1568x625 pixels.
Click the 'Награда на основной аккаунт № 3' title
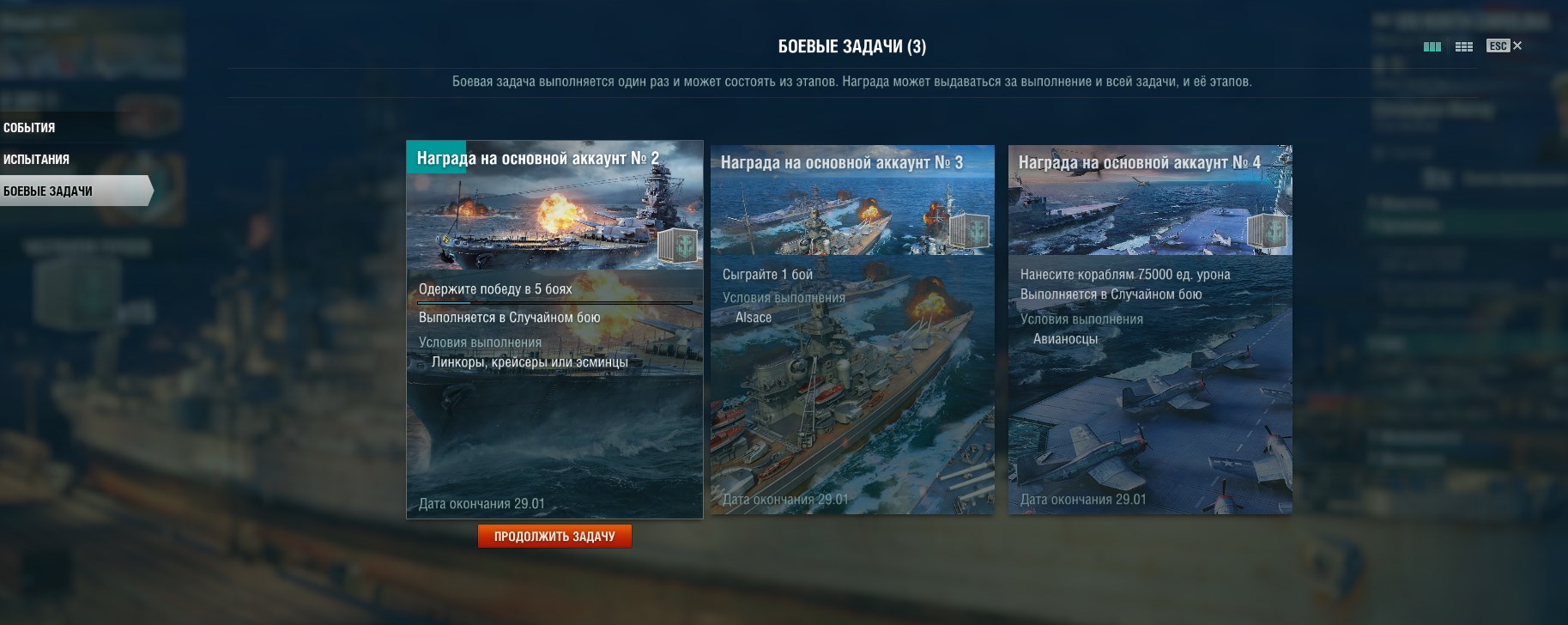pyautogui.click(x=842, y=162)
